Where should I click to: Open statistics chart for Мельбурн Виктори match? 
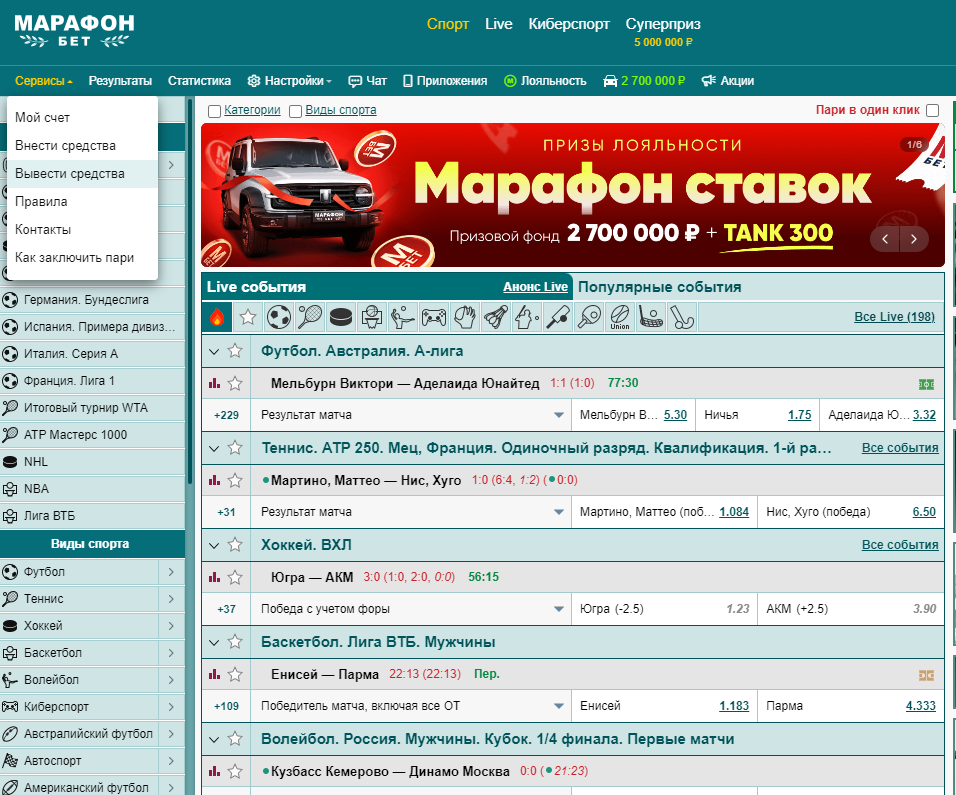click(214, 383)
